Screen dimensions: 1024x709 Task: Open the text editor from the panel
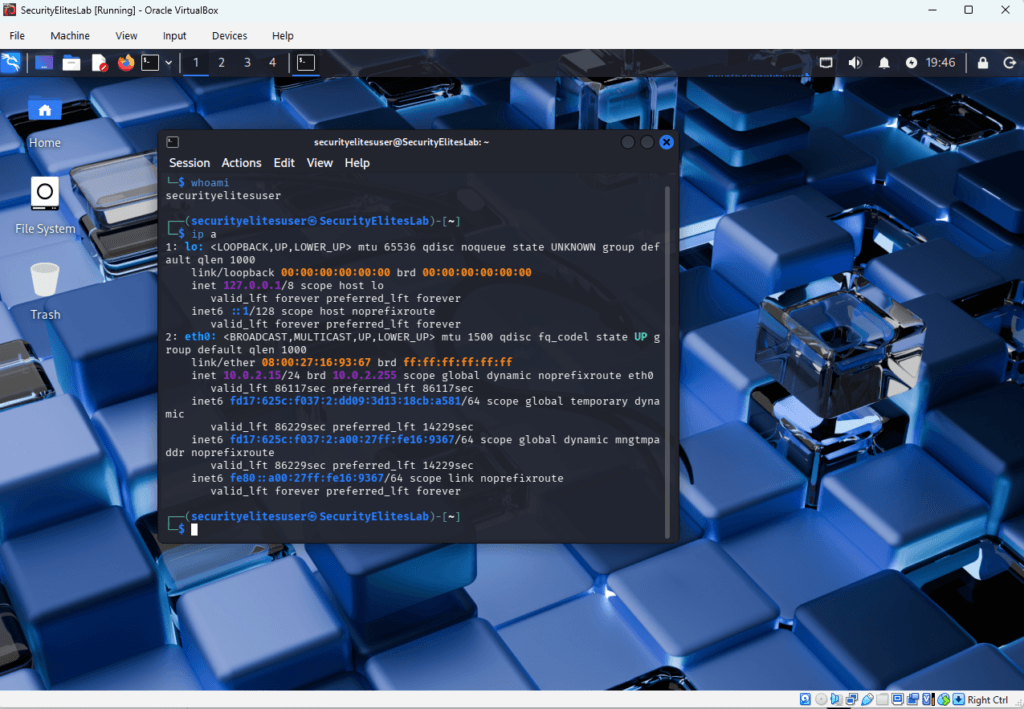100,62
